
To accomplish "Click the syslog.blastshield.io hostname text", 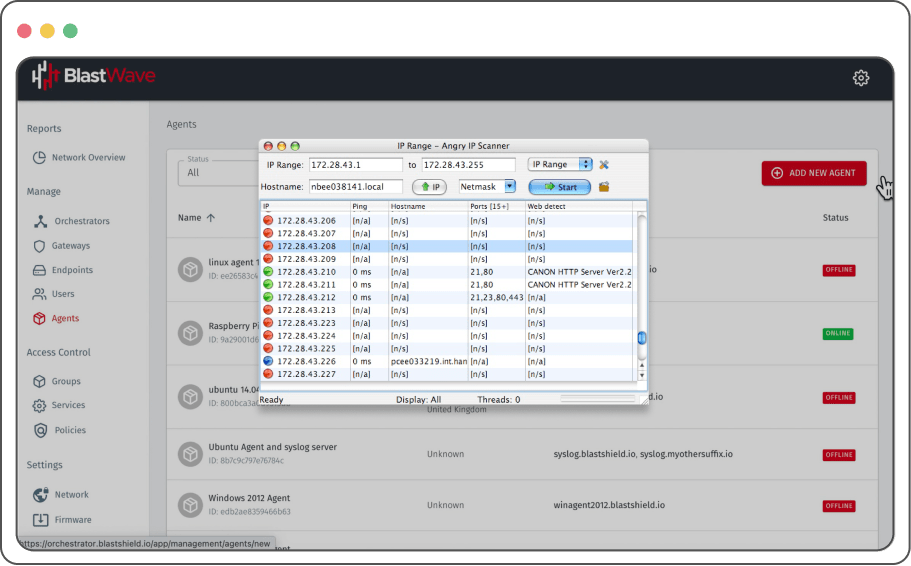I will 594,454.
